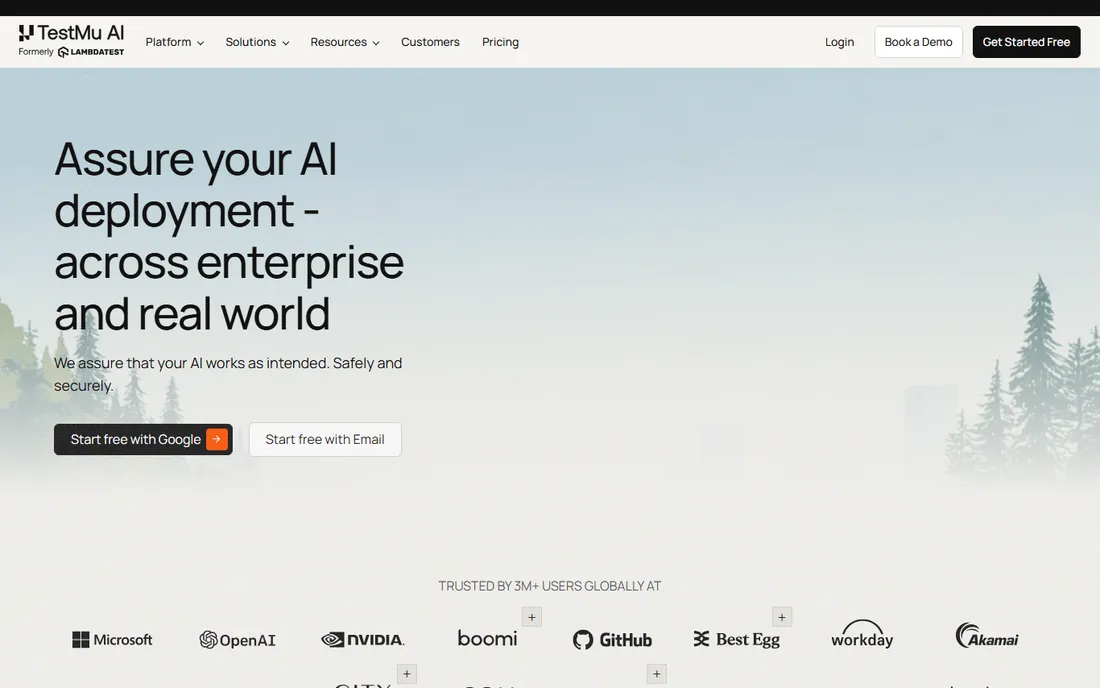The width and height of the screenshot is (1100, 688).
Task: Go to the Login page
Action: (839, 42)
